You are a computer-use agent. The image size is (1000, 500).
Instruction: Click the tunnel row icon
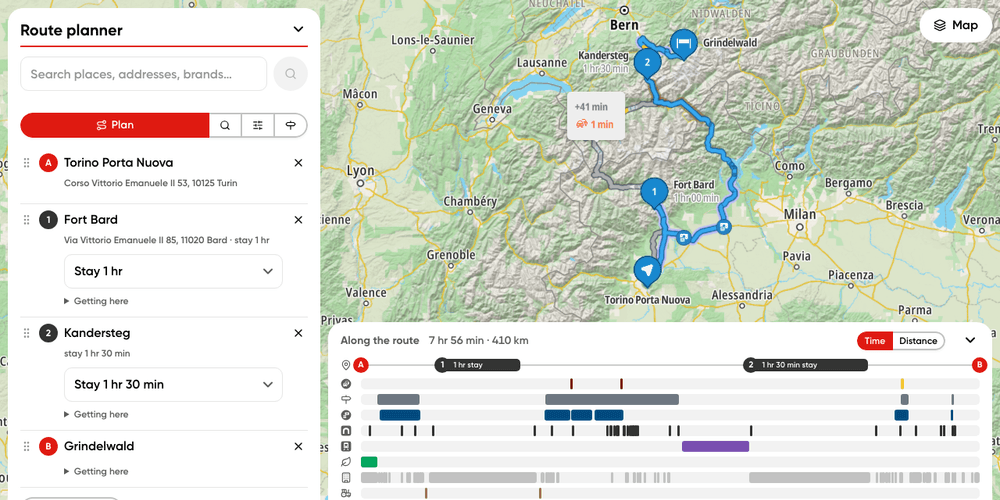346,430
